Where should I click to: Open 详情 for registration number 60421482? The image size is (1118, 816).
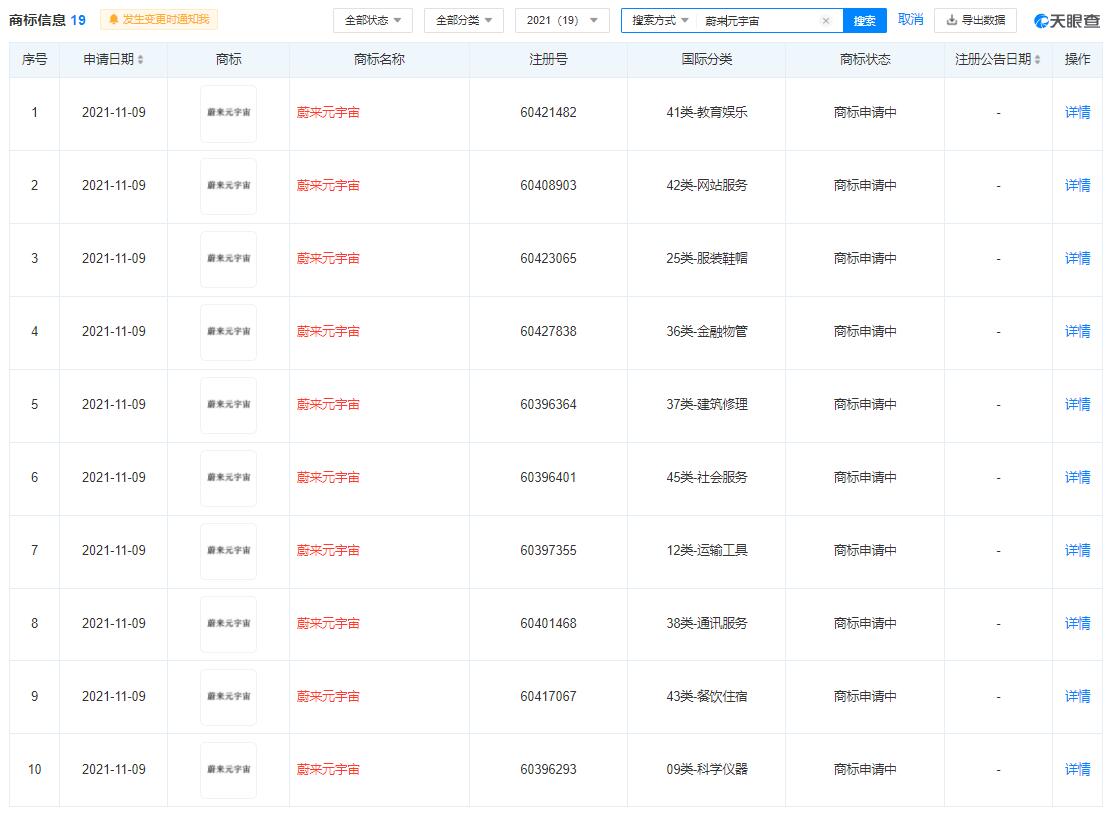(1076, 112)
